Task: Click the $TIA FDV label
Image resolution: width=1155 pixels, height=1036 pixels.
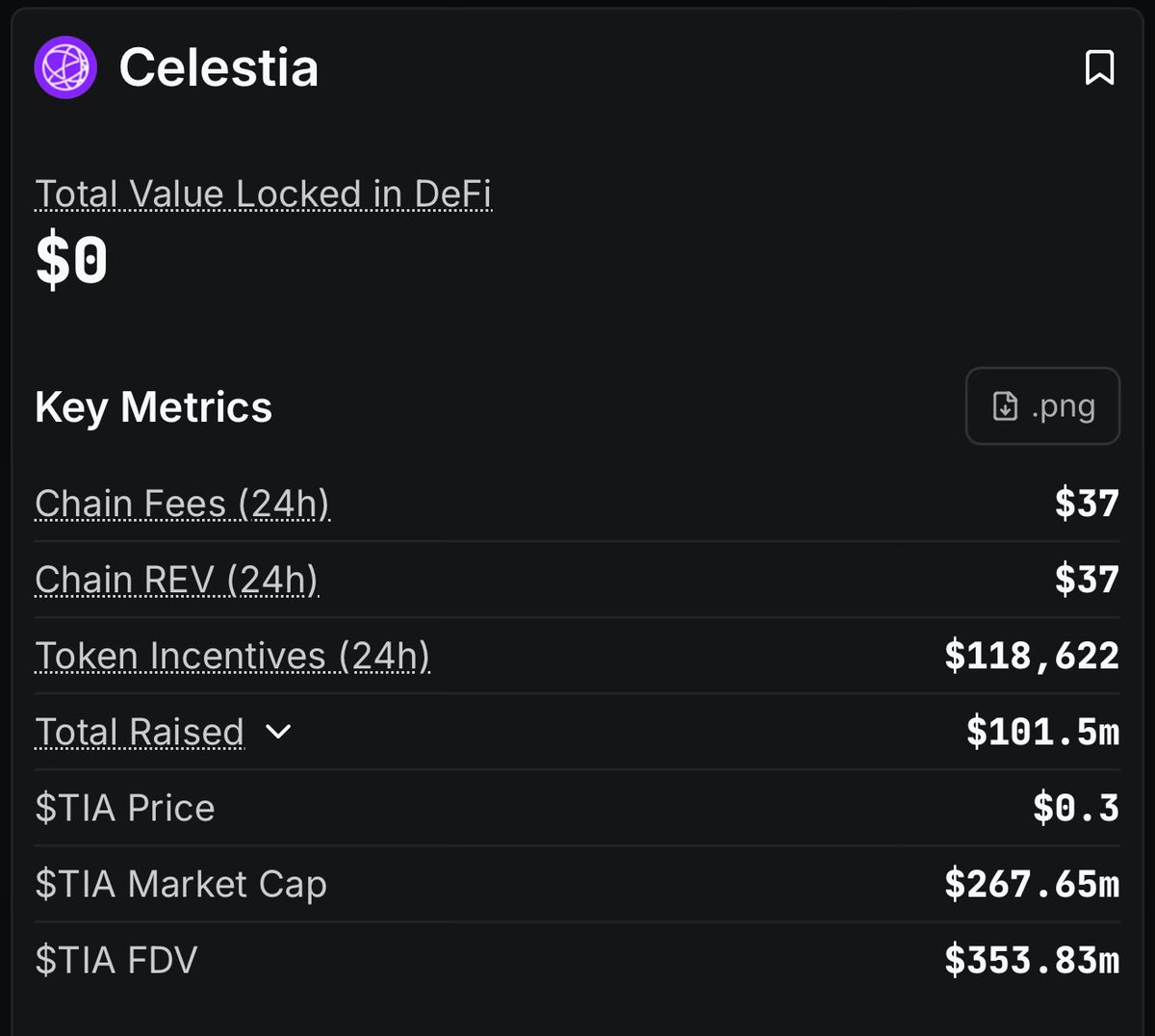Action: pos(116,960)
